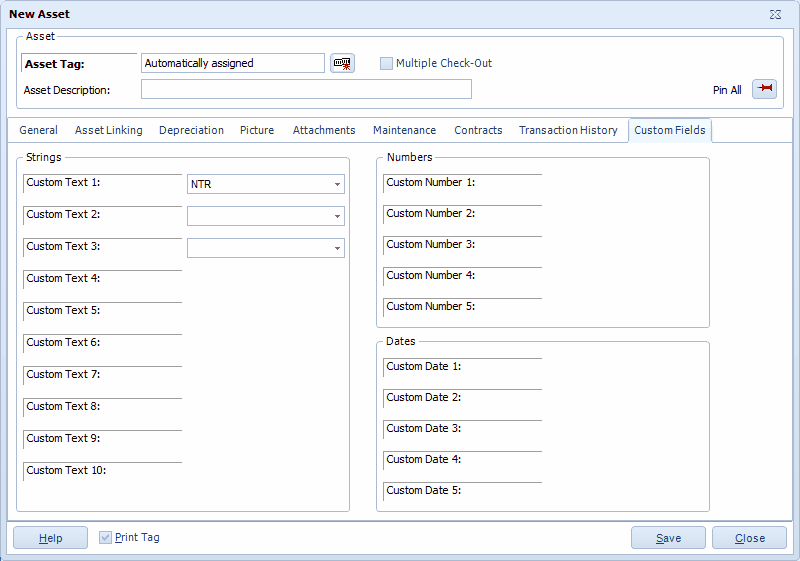This screenshot has height=561, width=800.
Task: View the Transaction History tab
Action: [x=568, y=130]
